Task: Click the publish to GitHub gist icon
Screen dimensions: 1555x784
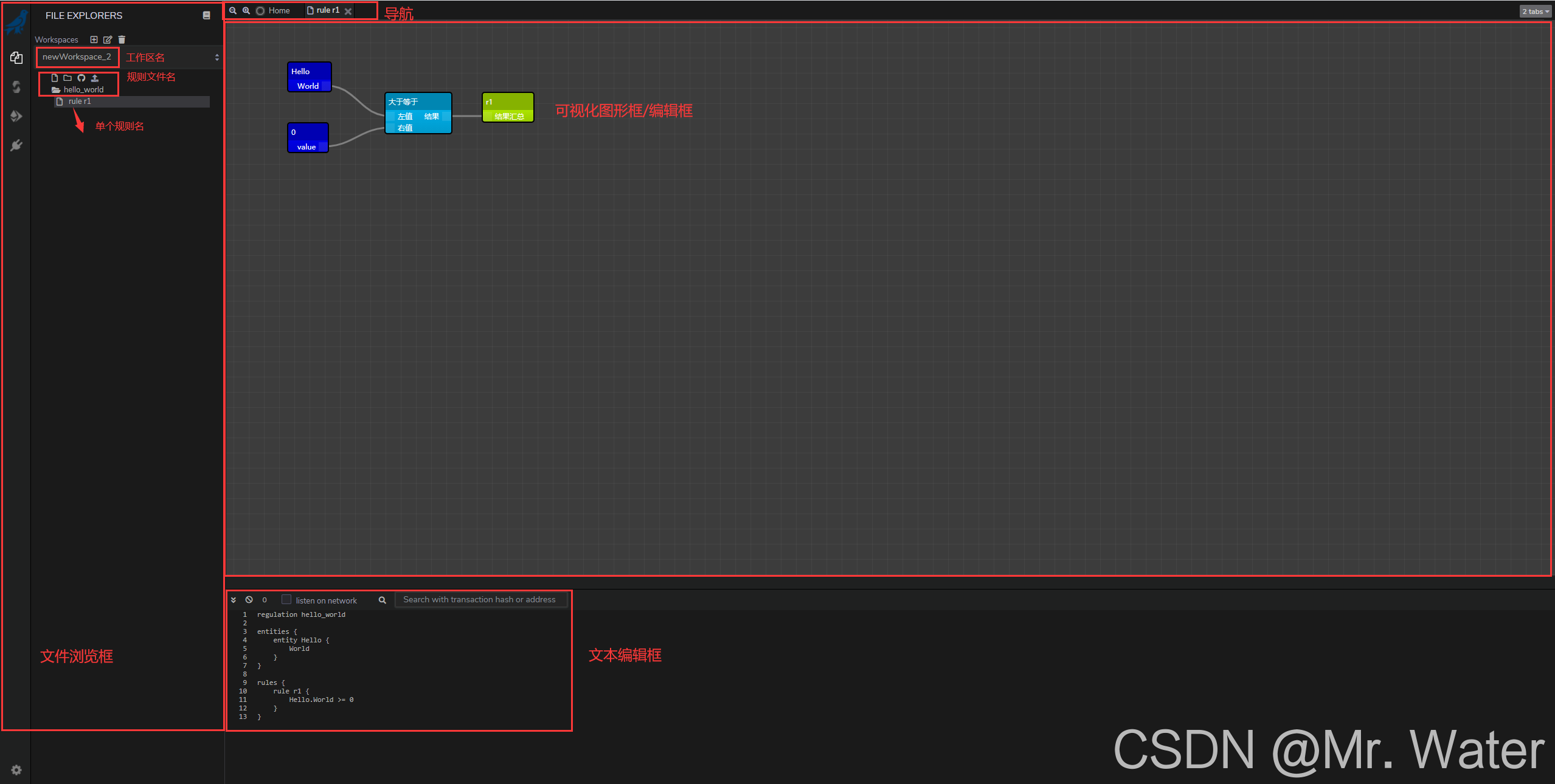Action: [x=81, y=78]
